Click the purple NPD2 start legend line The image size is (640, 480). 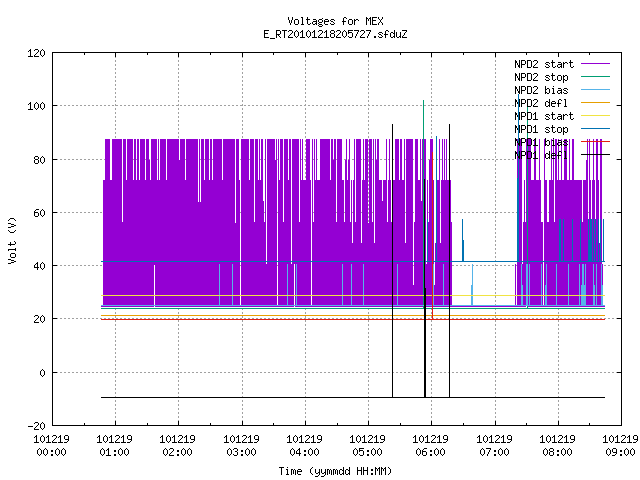pos(595,64)
